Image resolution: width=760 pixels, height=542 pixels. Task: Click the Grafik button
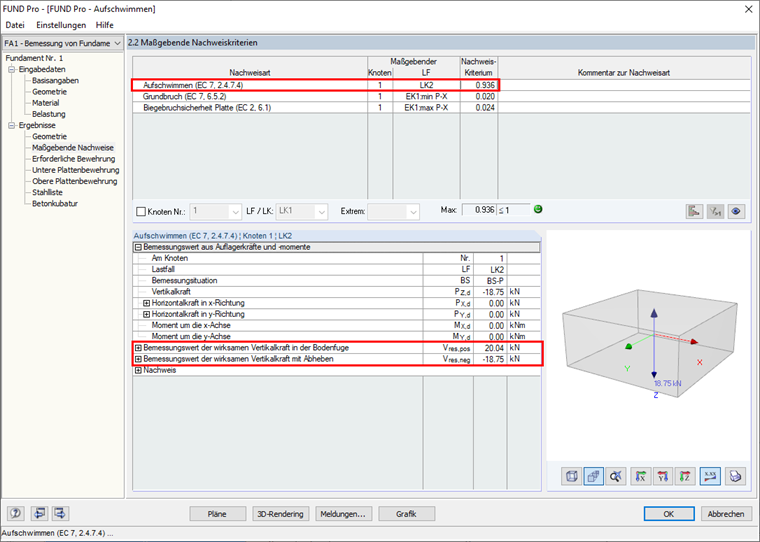click(406, 514)
